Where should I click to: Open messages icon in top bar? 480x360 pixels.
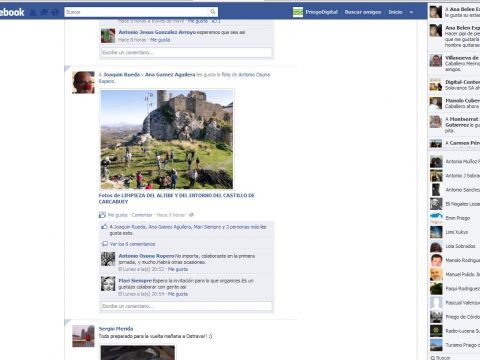coord(44,12)
